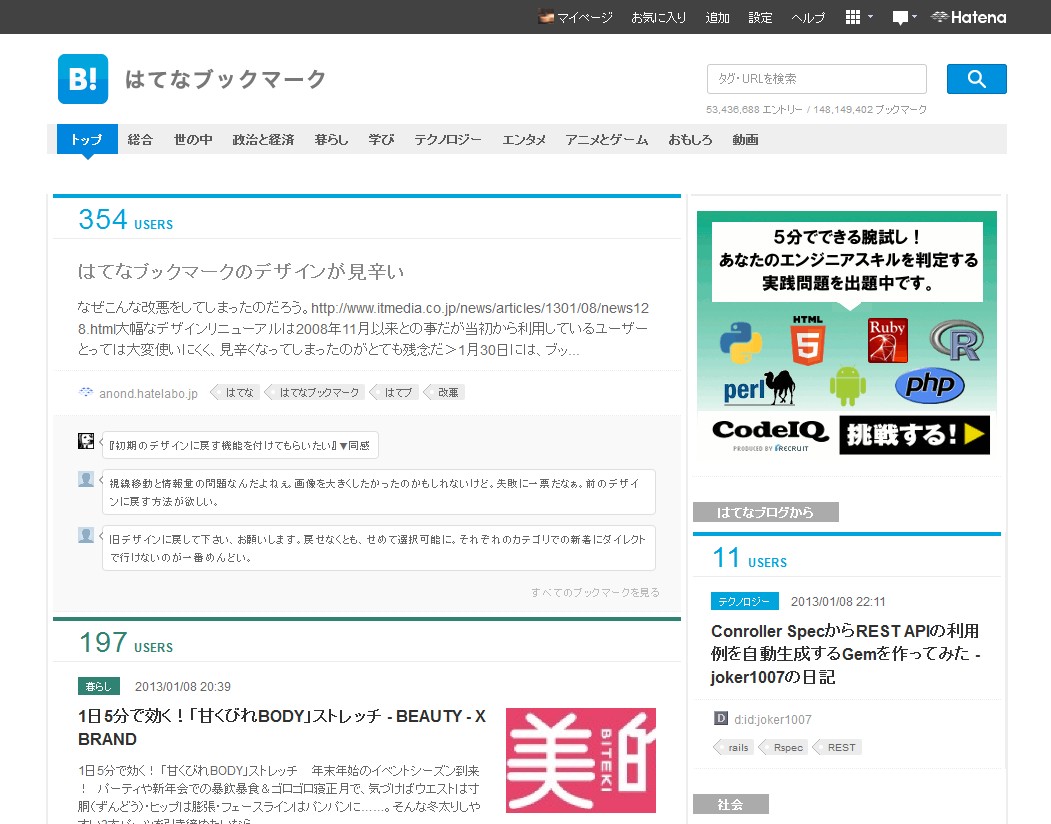Click the REST tag
Viewport: 1051px width, 824px height.
tap(837, 748)
